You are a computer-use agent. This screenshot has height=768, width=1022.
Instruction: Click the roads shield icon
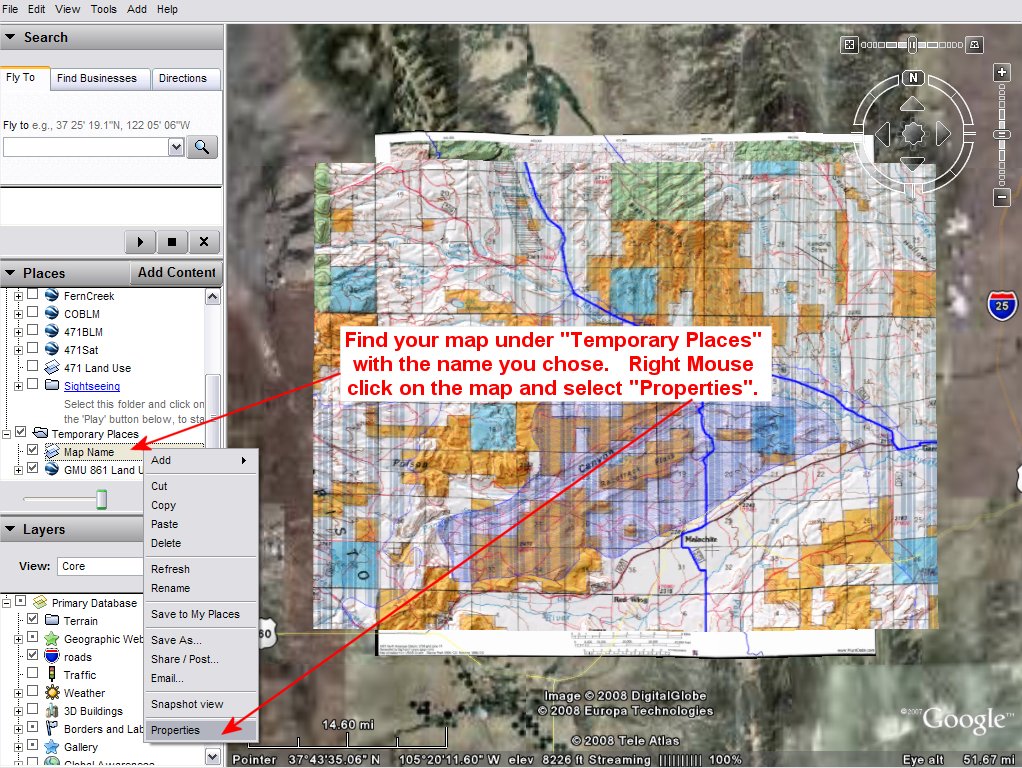pos(52,656)
